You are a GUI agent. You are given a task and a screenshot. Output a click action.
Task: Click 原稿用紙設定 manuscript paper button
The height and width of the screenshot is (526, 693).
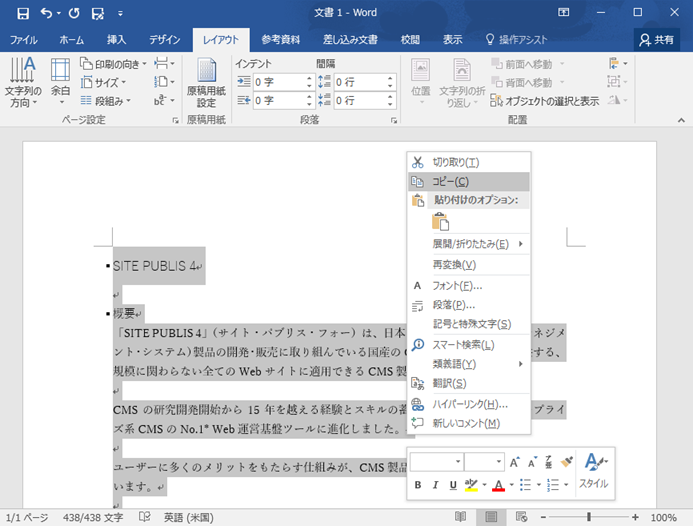point(206,83)
